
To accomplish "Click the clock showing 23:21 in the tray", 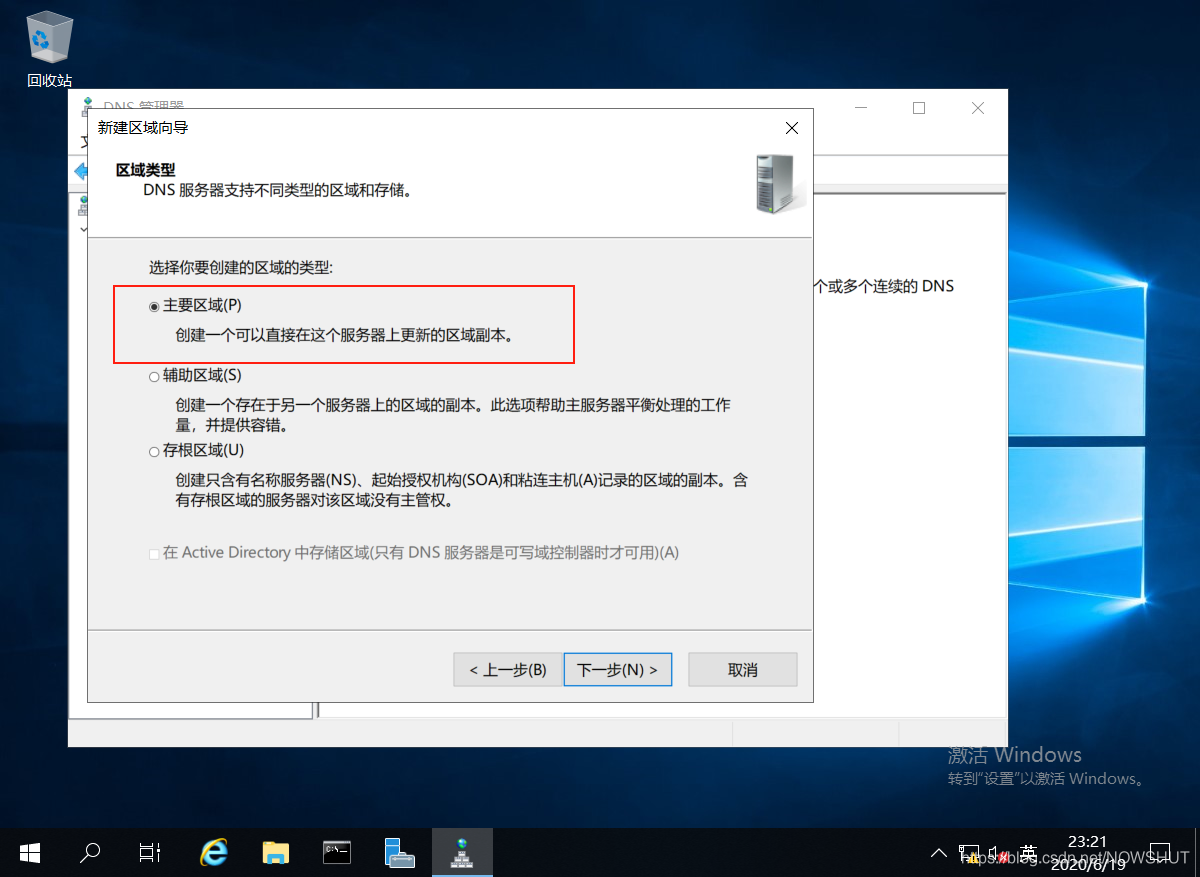I will 1086,843.
